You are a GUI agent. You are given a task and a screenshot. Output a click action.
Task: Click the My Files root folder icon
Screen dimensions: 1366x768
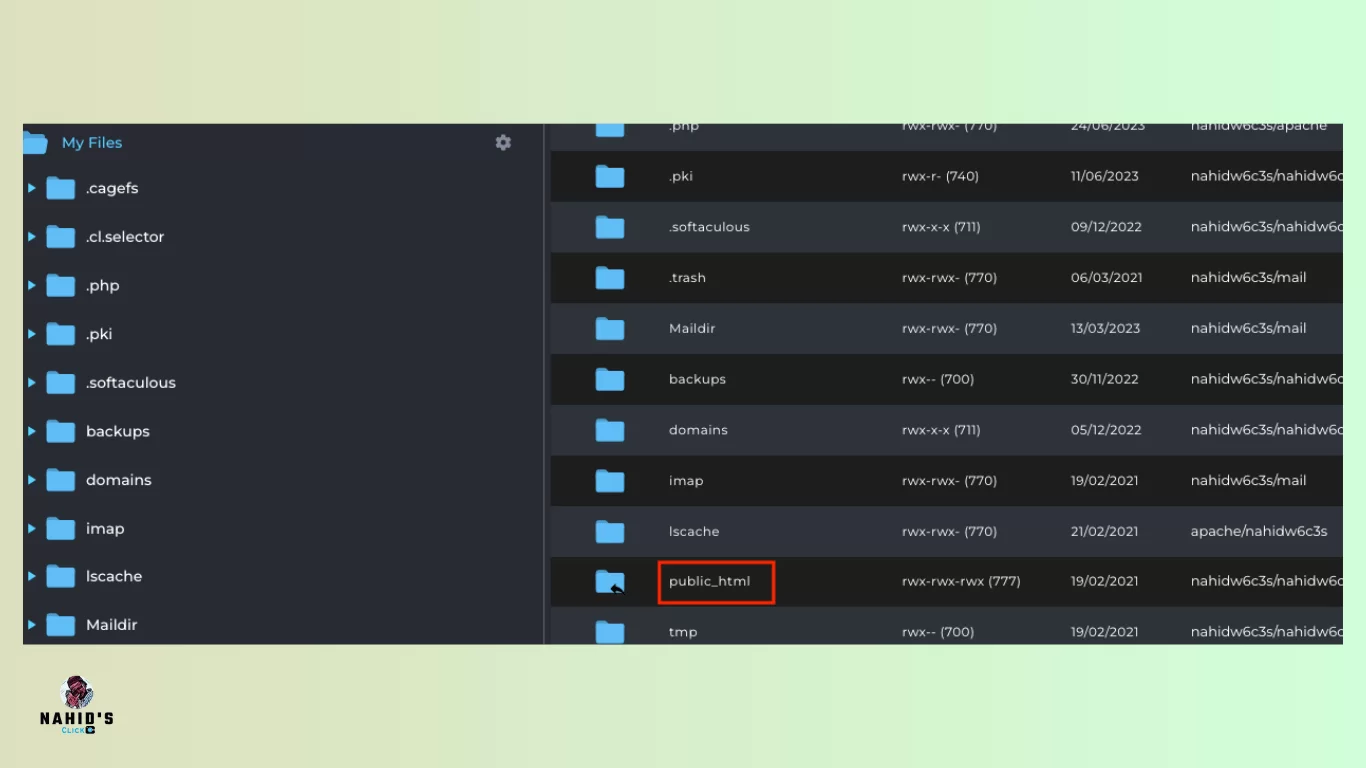[x=36, y=143]
